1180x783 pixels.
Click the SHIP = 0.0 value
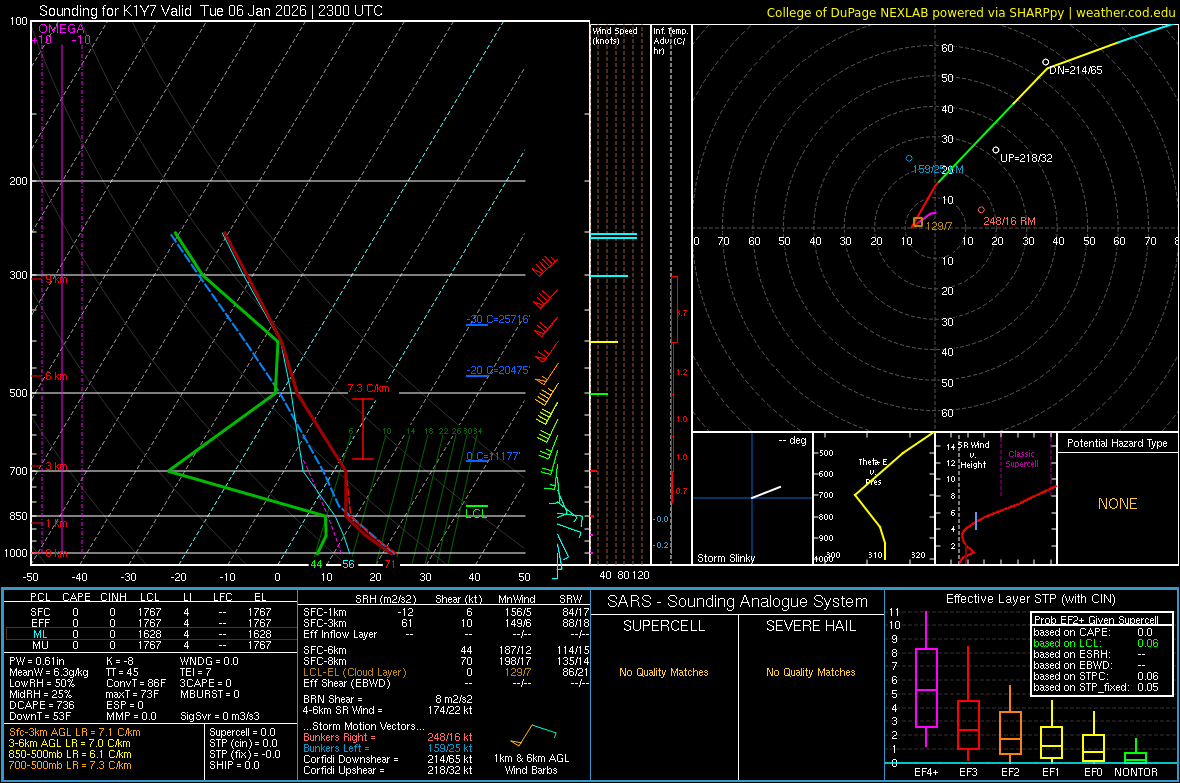tap(234, 765)
